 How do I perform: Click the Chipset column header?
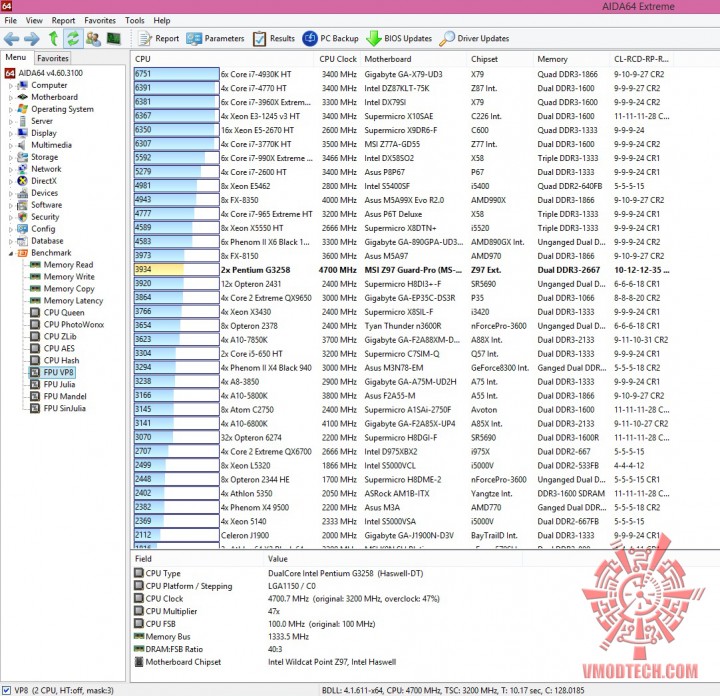[x=501, y=59]
